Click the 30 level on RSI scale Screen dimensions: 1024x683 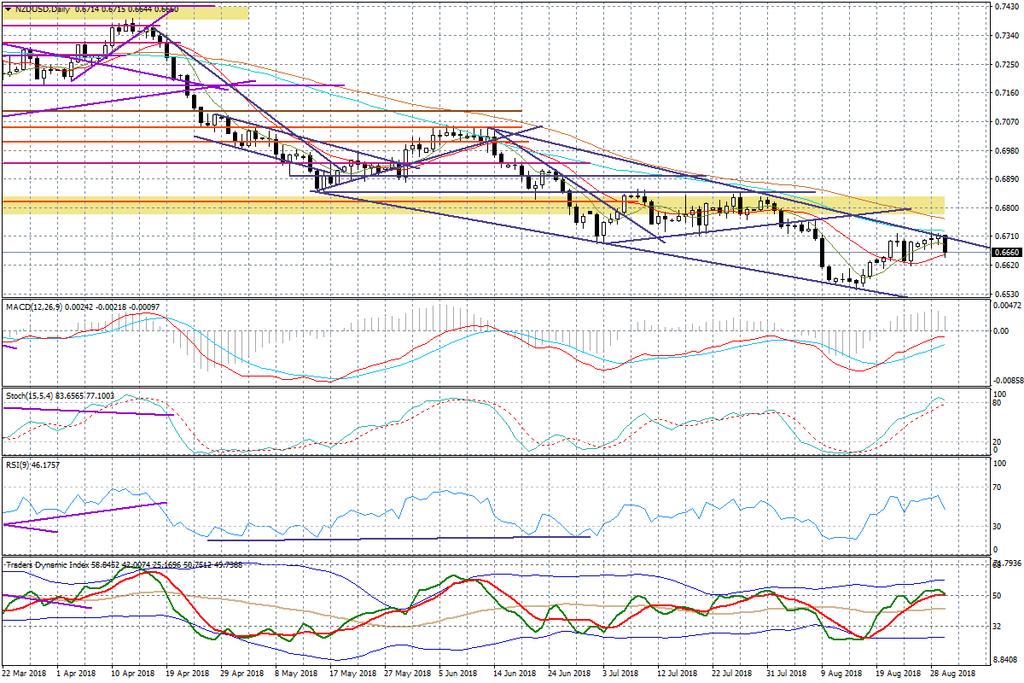click(x=997, y=526)
